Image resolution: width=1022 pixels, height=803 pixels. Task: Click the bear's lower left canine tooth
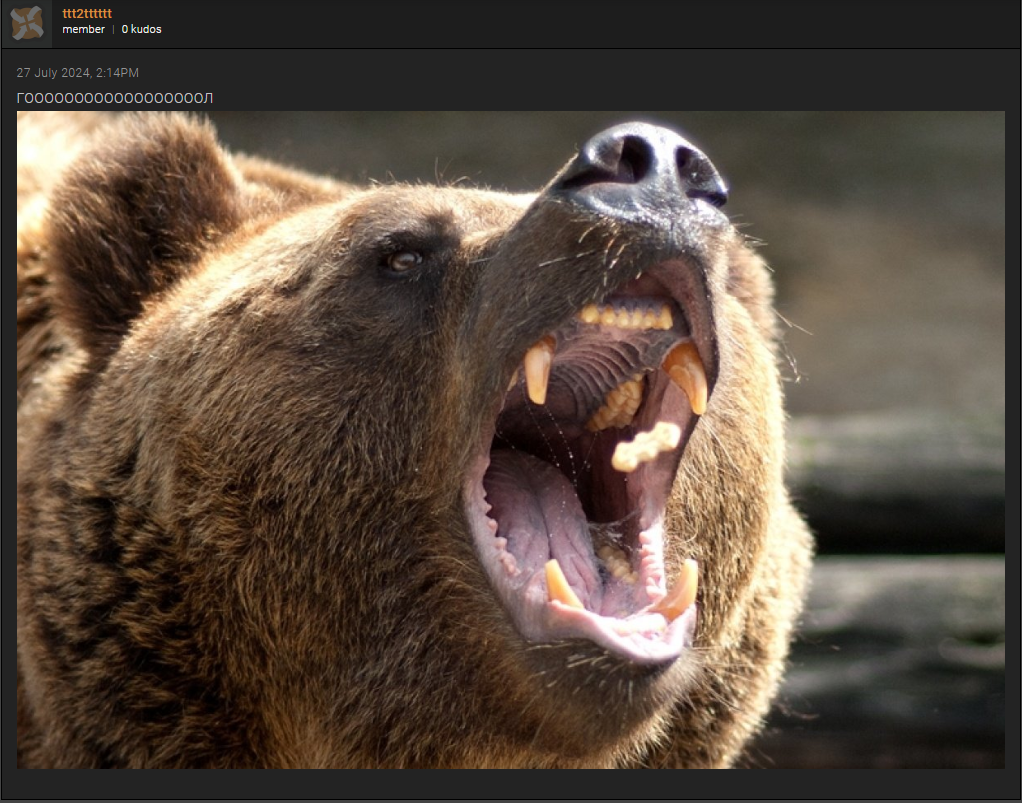pos(560,583)
